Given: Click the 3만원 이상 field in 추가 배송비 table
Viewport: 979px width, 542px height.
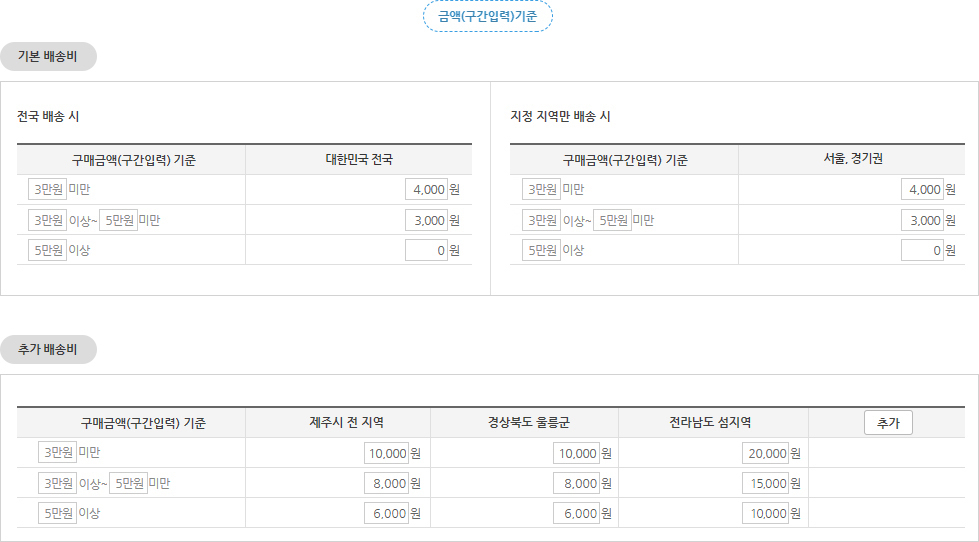Looking at the screenshot, I should tap(57, 483).
